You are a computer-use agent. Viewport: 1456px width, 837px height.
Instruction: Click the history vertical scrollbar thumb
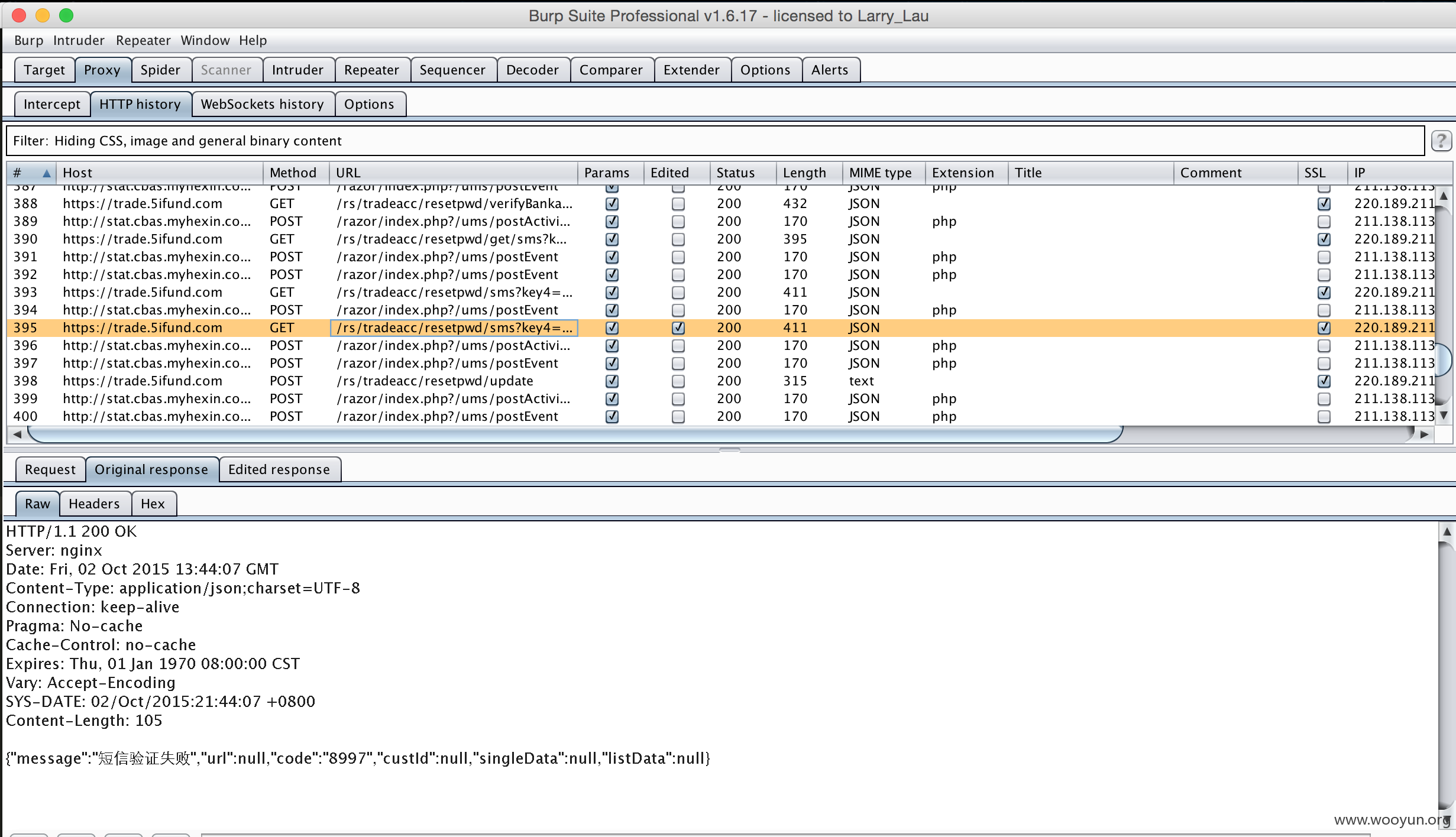tap(1444, 359)
